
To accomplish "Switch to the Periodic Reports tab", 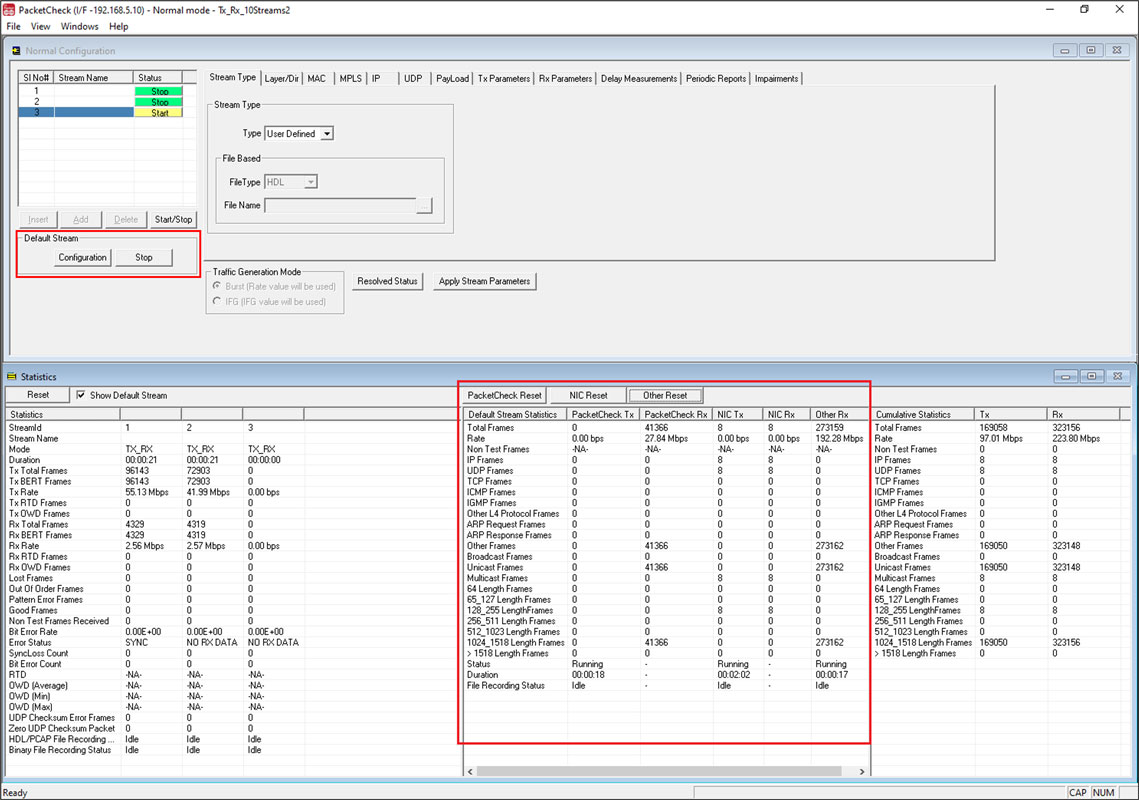I will [x=716, y=78].
